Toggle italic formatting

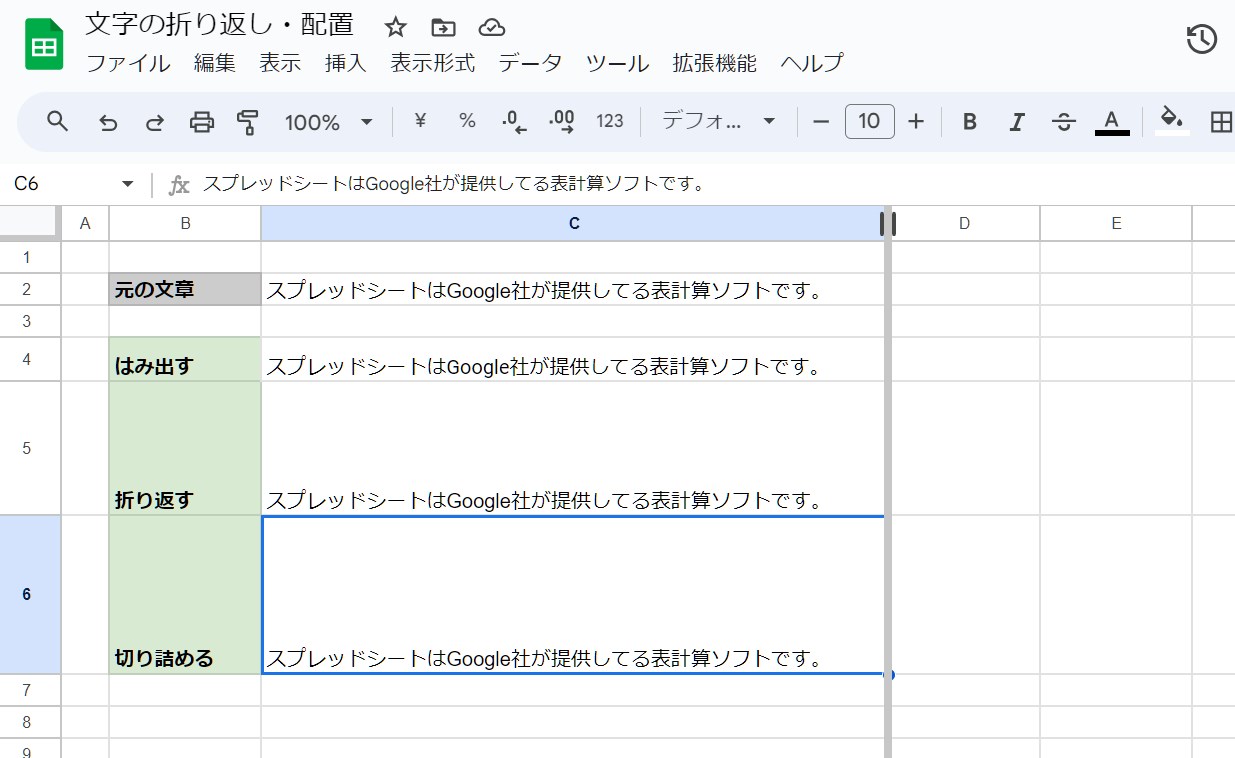point(1016,121)
